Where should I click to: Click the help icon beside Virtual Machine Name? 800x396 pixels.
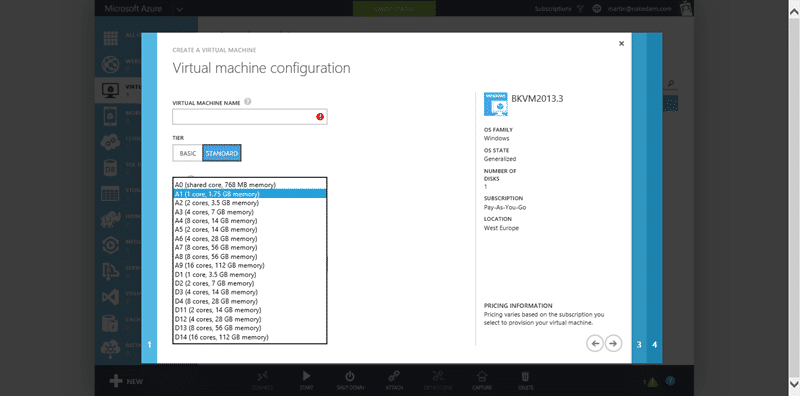coord(247,102)
